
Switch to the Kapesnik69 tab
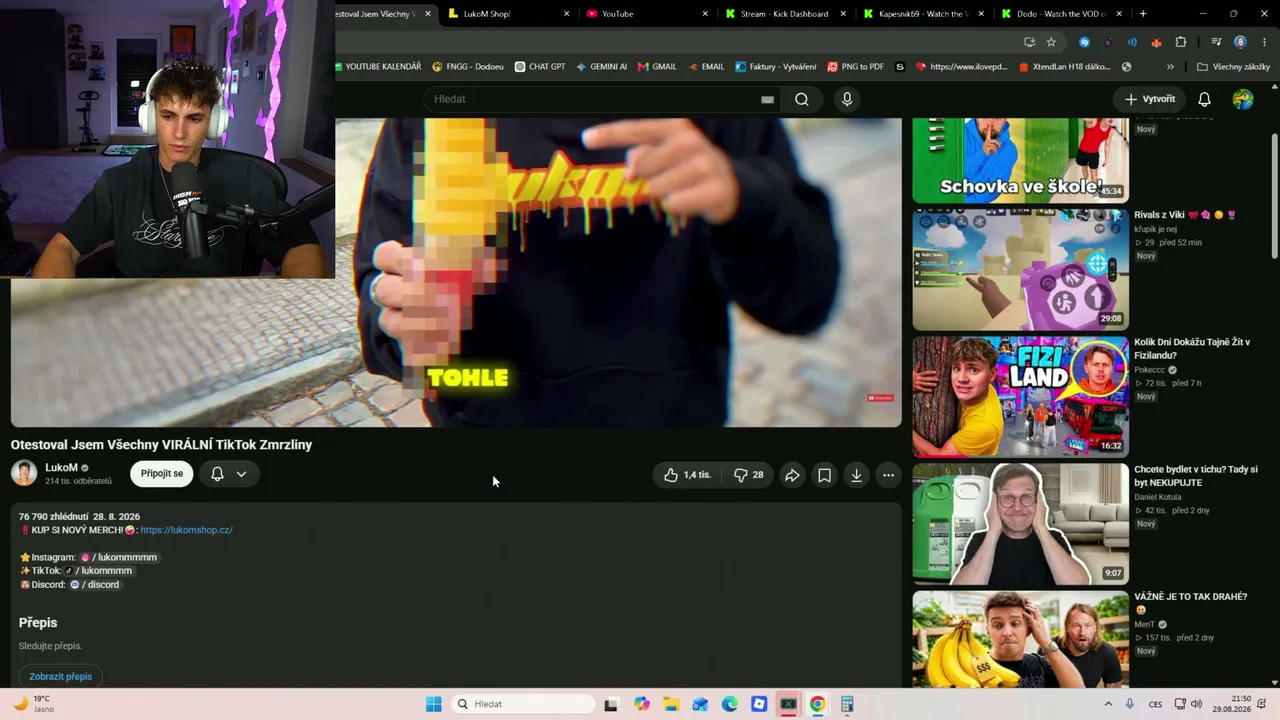920,14
